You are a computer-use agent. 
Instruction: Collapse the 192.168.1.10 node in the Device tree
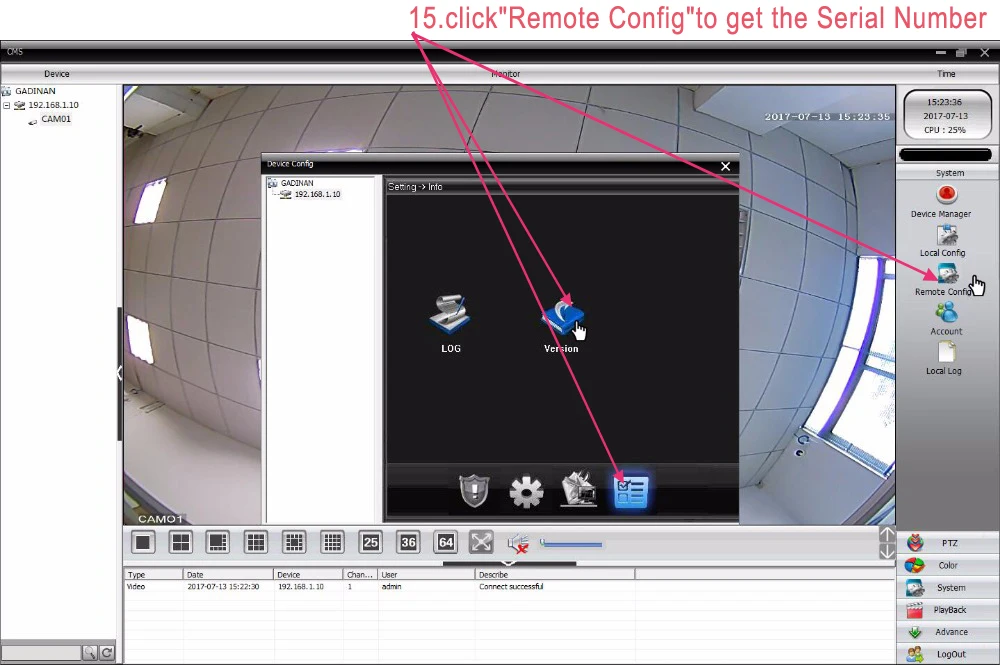click(x=7, y=105)
